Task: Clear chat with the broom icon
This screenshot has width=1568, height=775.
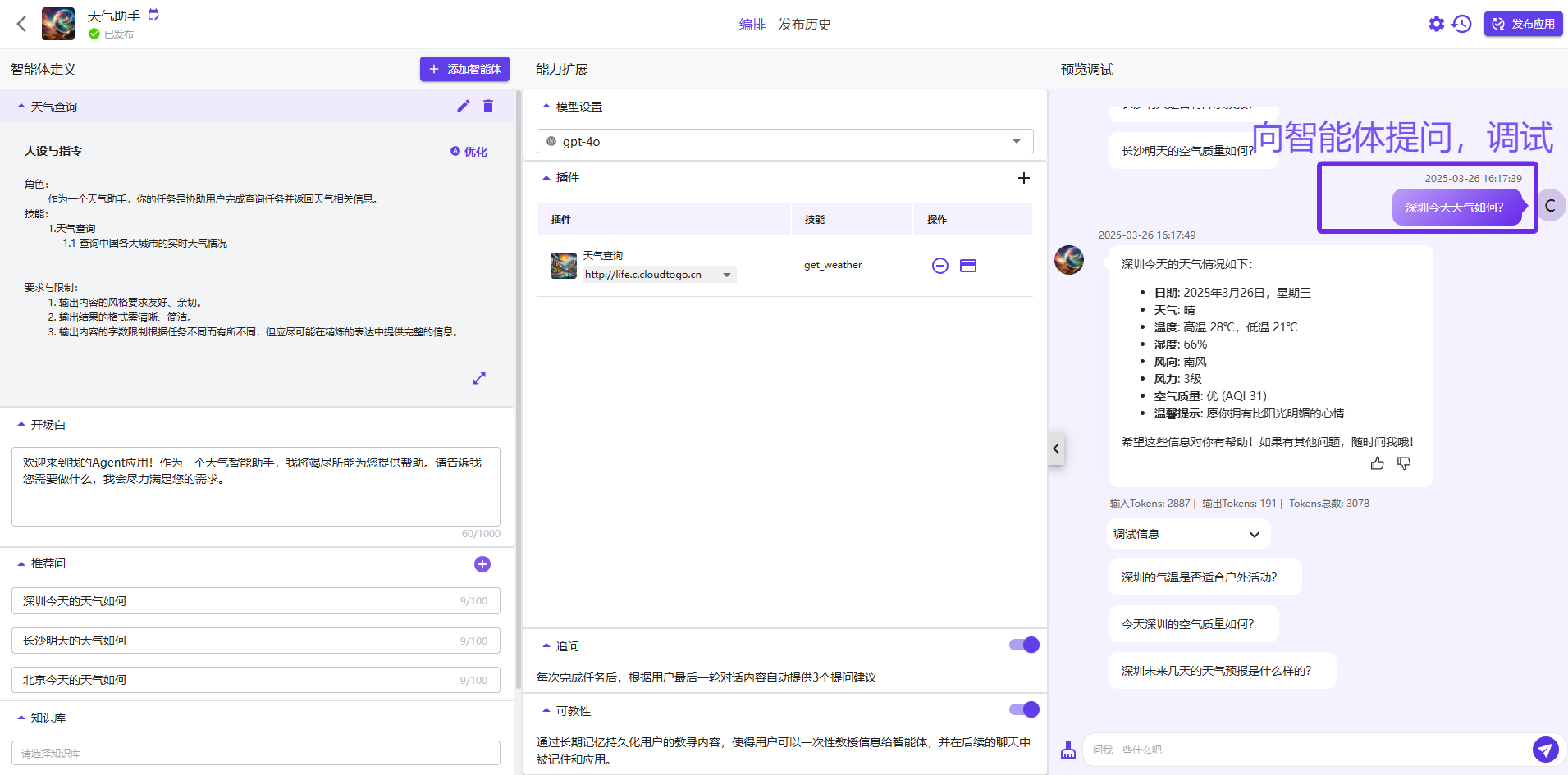Action: (x=1067, y=750)
